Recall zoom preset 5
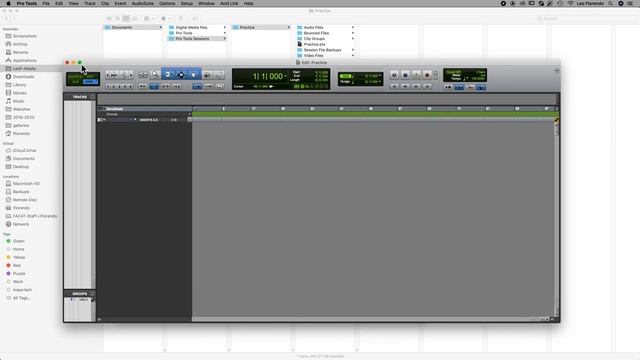The image size is (640, 360). 131,86
